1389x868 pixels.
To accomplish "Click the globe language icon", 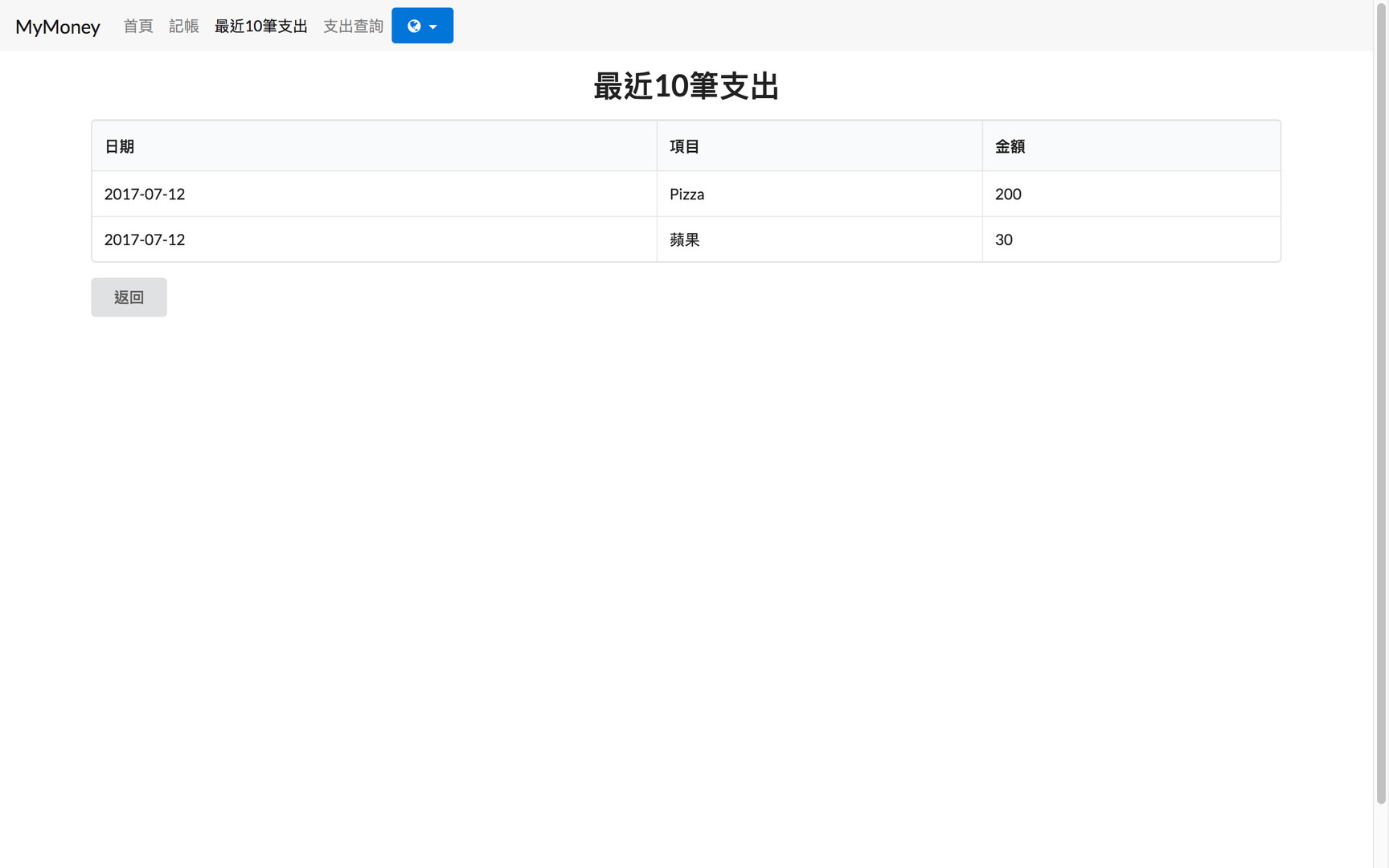I will click(x=414, y=26).
